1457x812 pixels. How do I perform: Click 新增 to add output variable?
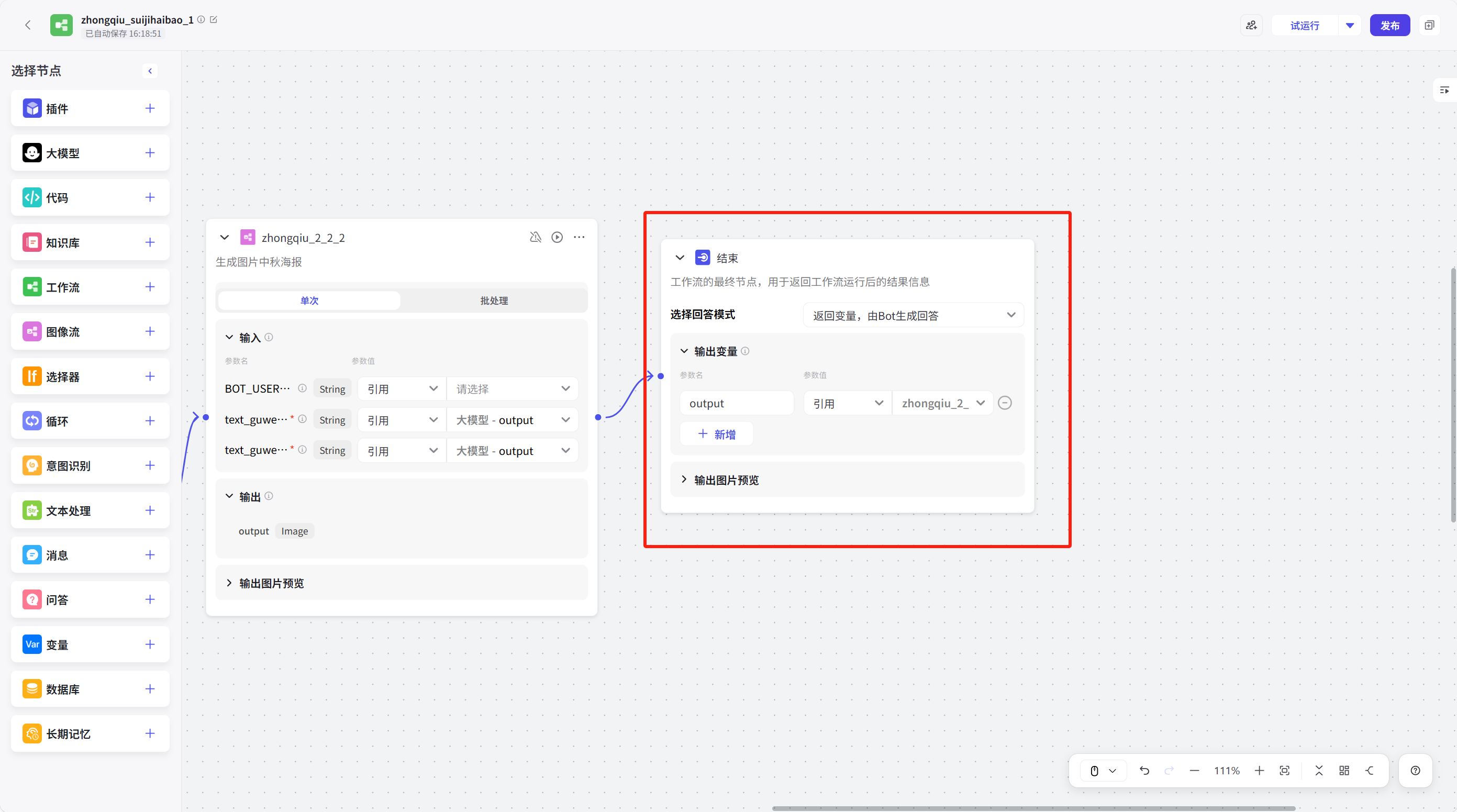coord(717,435)
